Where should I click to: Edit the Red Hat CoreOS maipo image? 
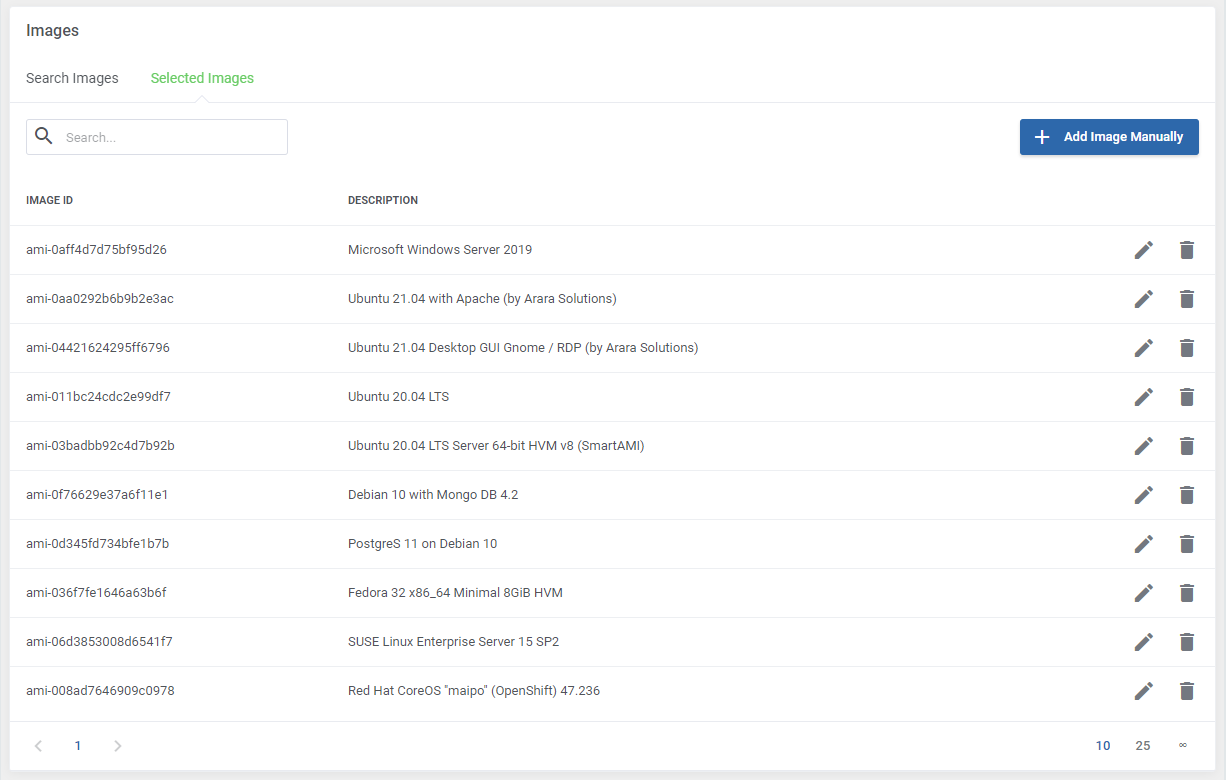(x=1144, y=690)
